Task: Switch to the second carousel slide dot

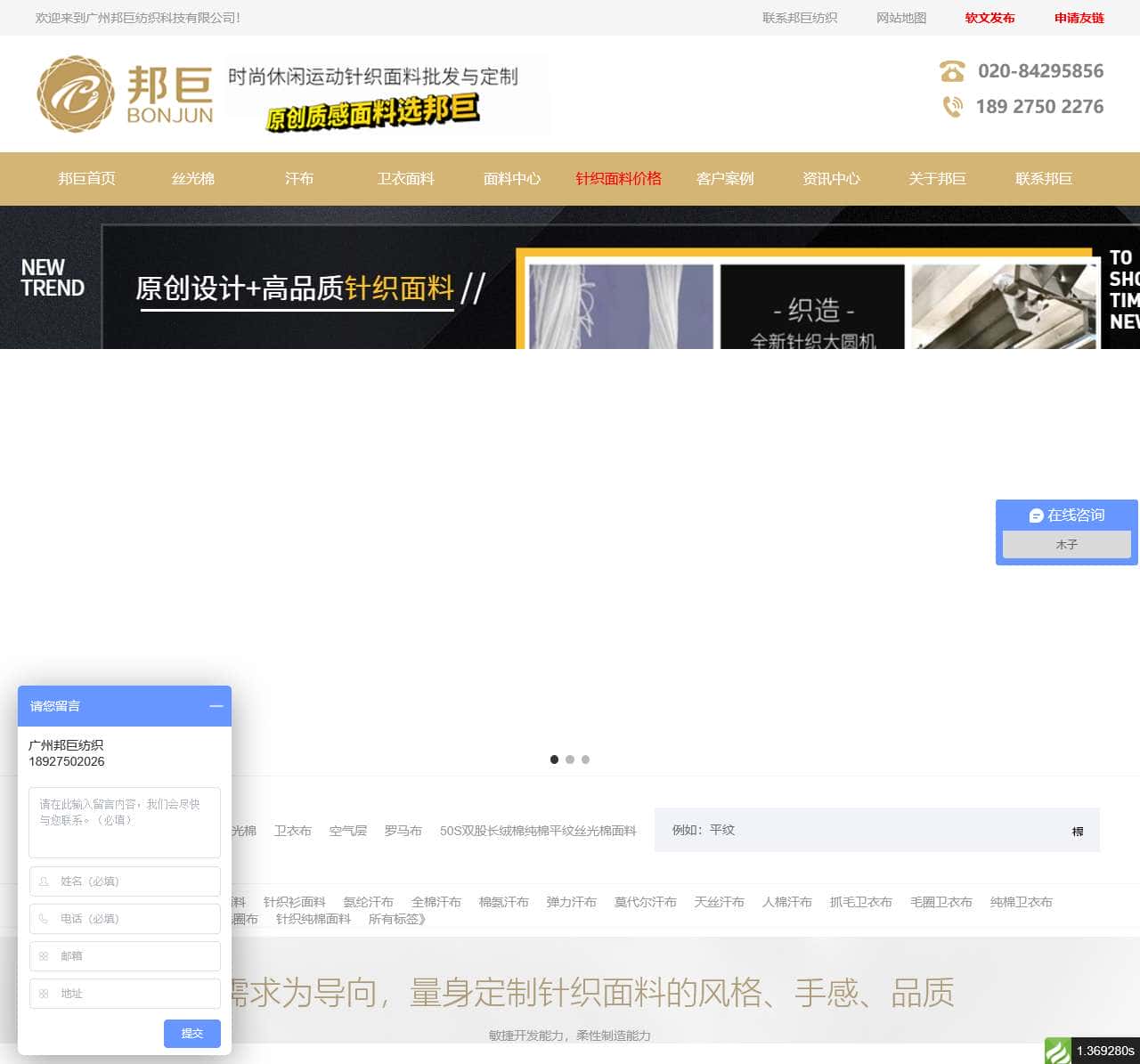Action: [x=570, y=759]
